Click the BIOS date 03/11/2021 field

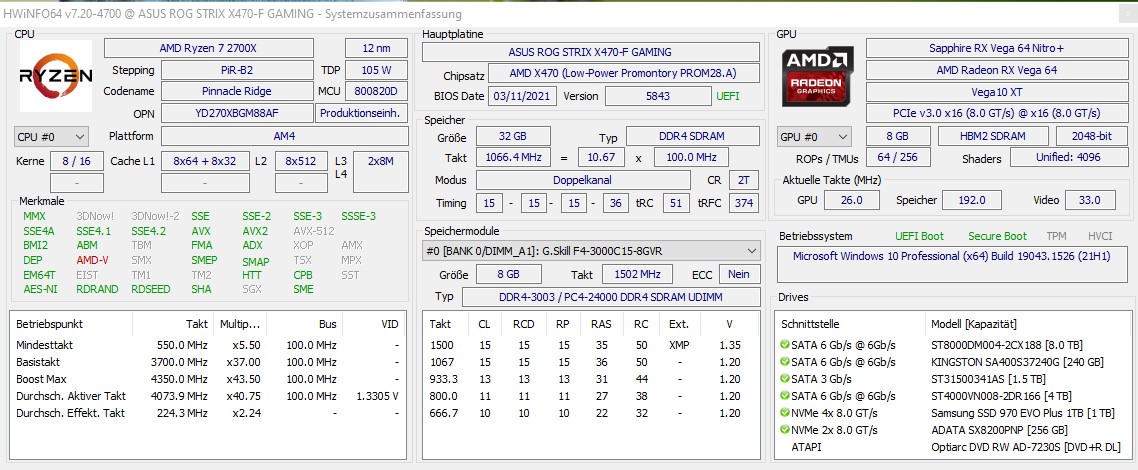pos(523,96)
